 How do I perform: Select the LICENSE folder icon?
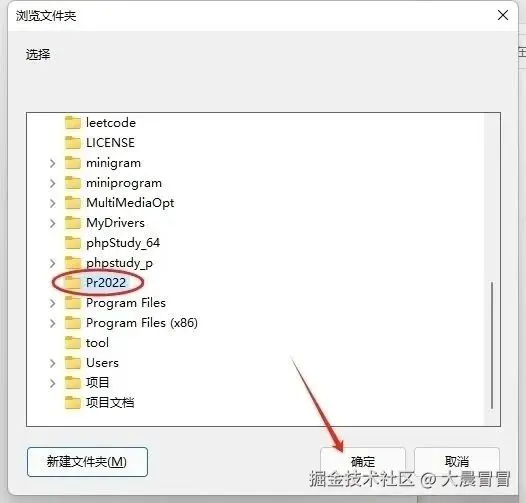tap(72, 143)
